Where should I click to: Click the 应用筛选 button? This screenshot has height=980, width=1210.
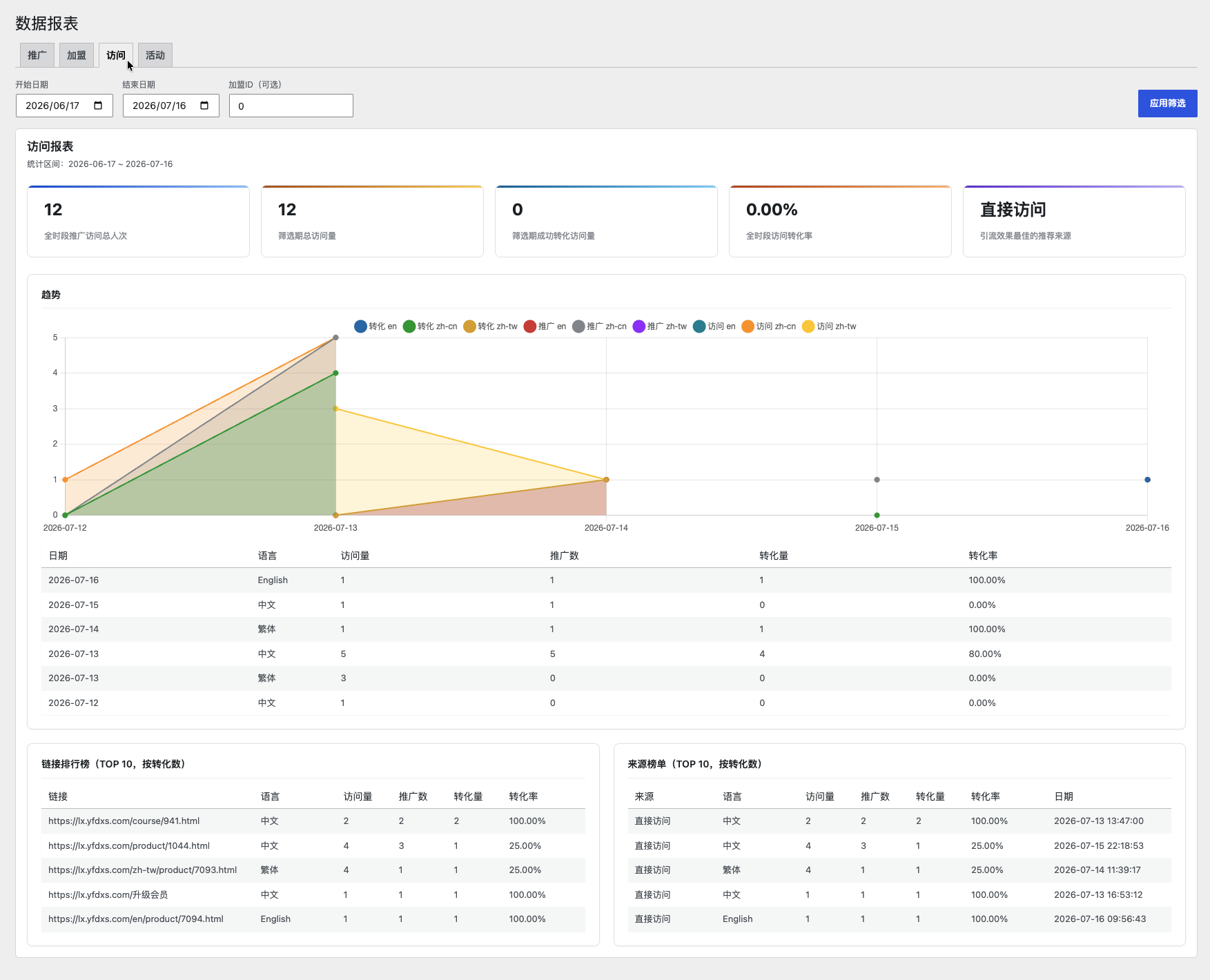point(1167,104)
